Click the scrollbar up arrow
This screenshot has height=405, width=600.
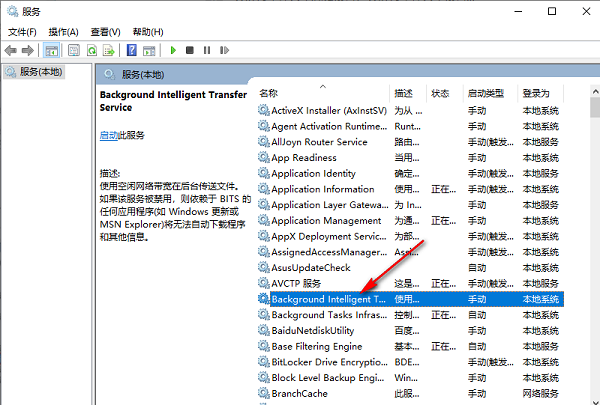tap(595, 92)
